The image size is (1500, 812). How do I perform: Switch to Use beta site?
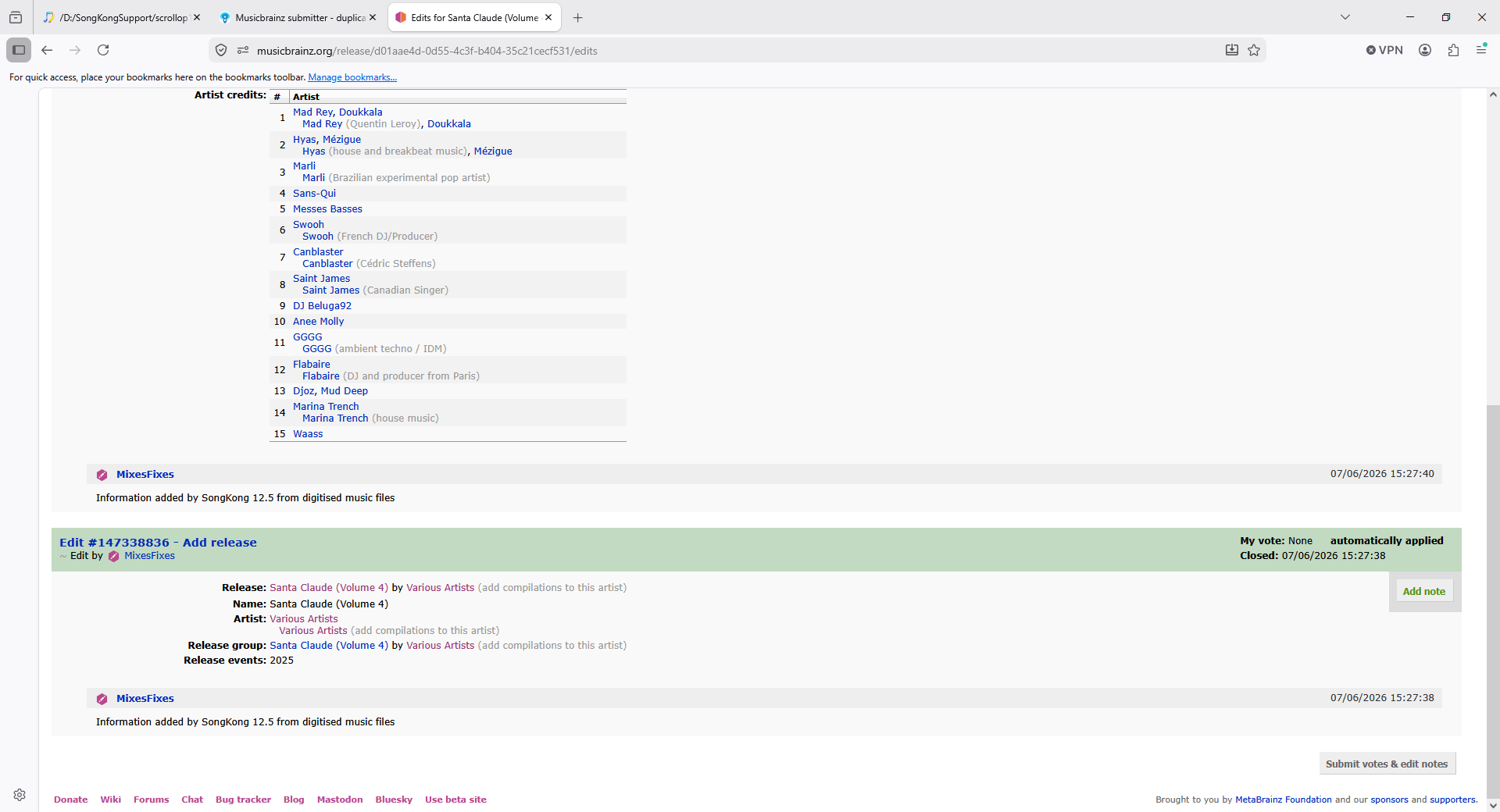(x=455, y=800)
